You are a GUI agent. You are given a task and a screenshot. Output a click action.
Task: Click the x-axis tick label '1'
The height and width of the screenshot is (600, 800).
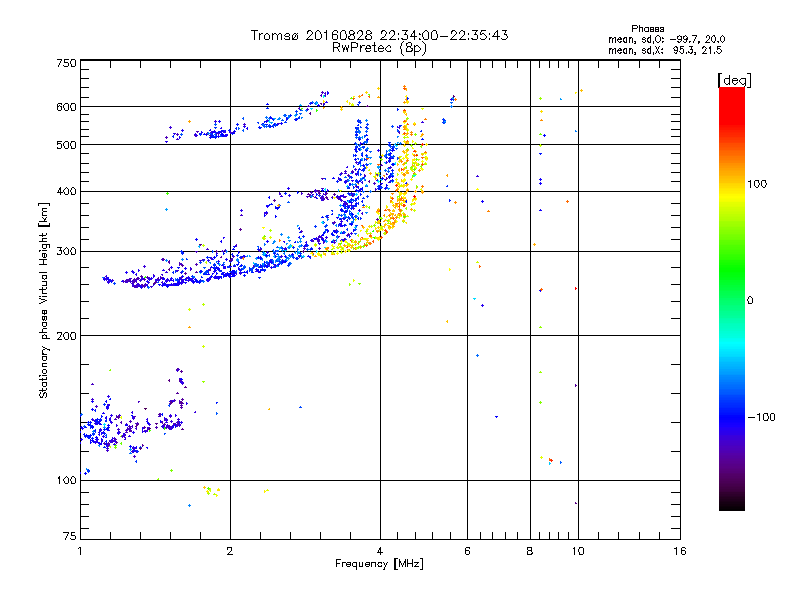point(80,551)
